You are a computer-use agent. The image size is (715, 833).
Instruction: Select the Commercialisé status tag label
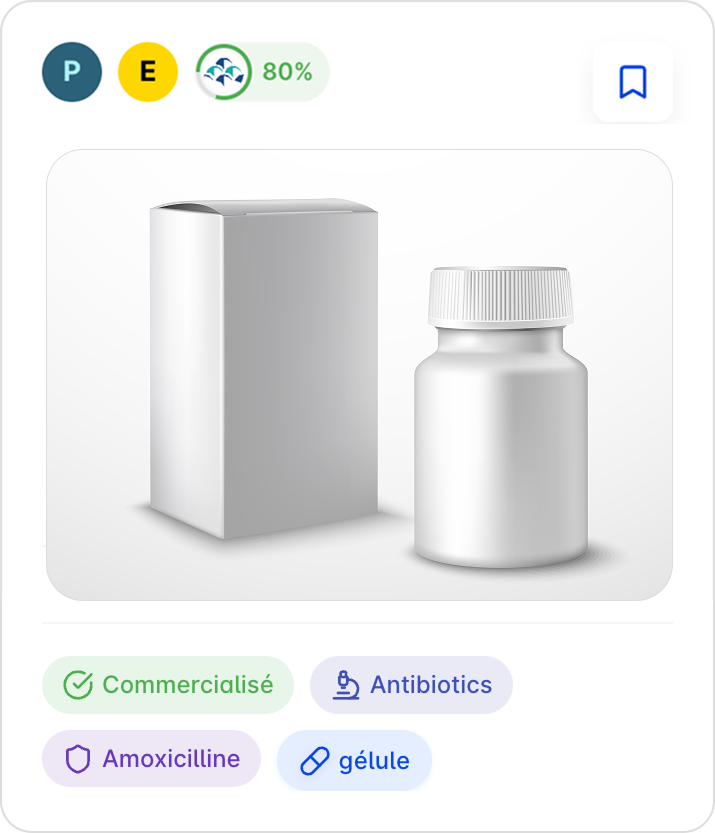[x=187, y=685]
